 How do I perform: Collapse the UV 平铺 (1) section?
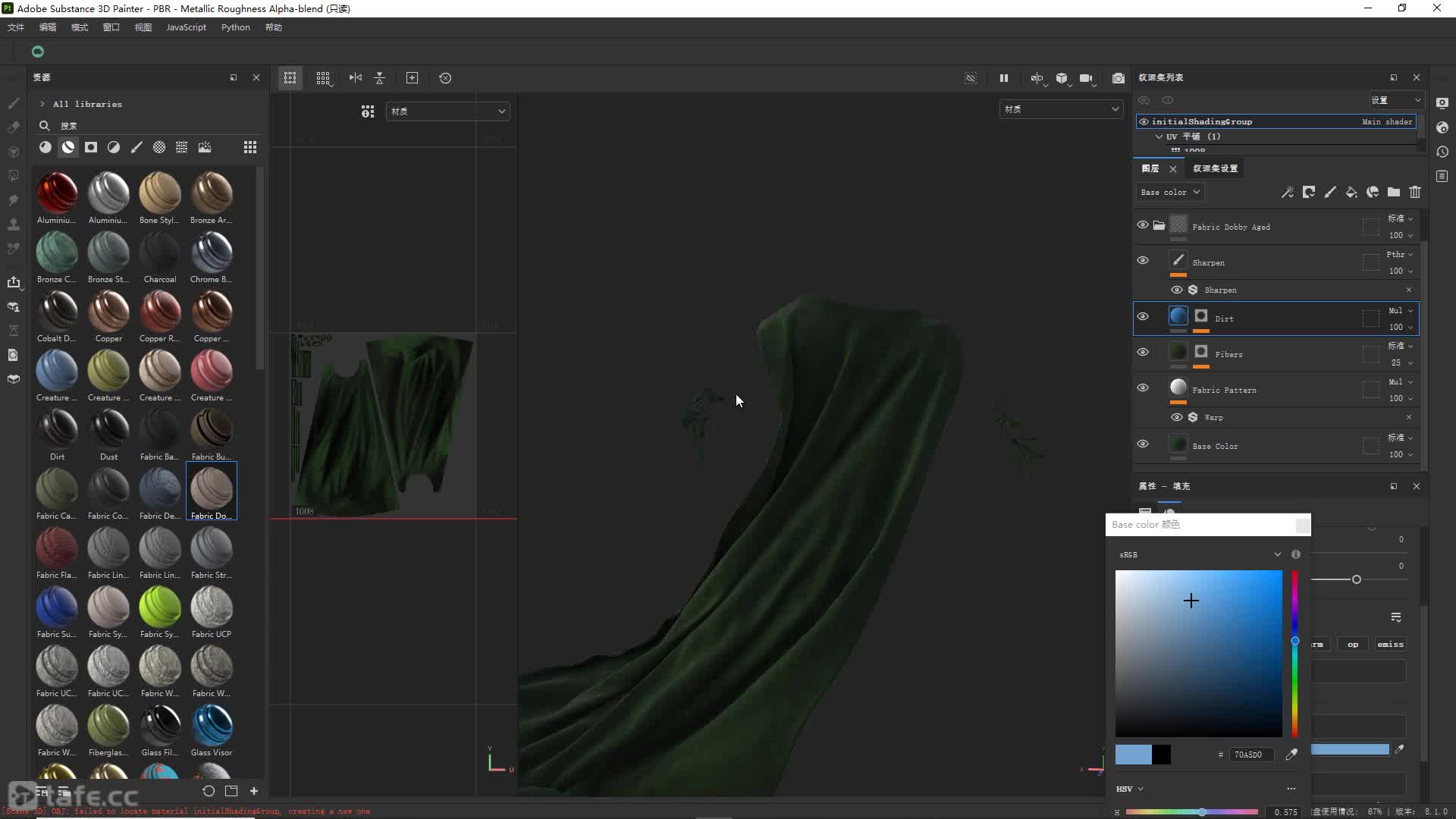tap(1159, 136)
